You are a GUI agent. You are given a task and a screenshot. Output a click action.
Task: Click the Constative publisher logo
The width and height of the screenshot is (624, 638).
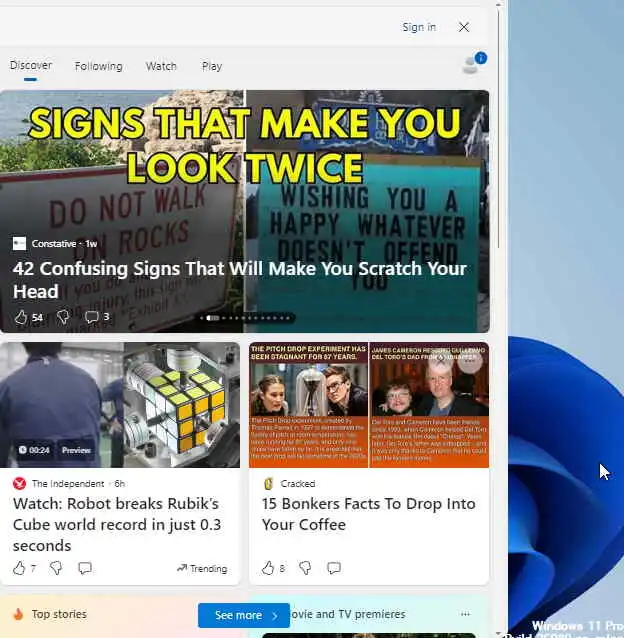(19, 244)
